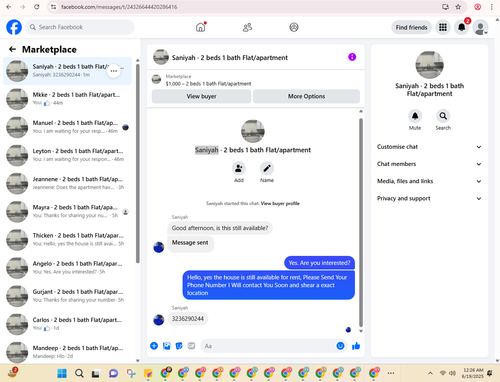Open the Friends icon in top bar
The height and width of the screenshot is (382, 500).
247,27
